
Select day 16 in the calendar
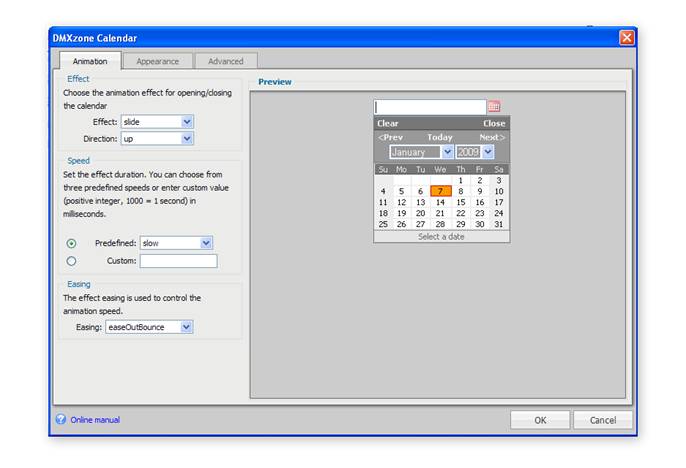click(x=480, y=202)
